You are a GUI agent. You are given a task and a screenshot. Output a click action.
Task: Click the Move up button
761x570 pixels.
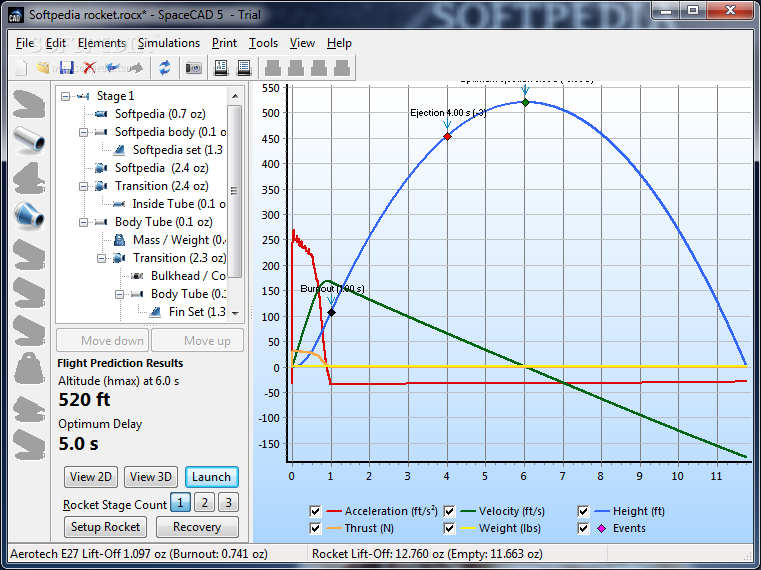(198, 340)
